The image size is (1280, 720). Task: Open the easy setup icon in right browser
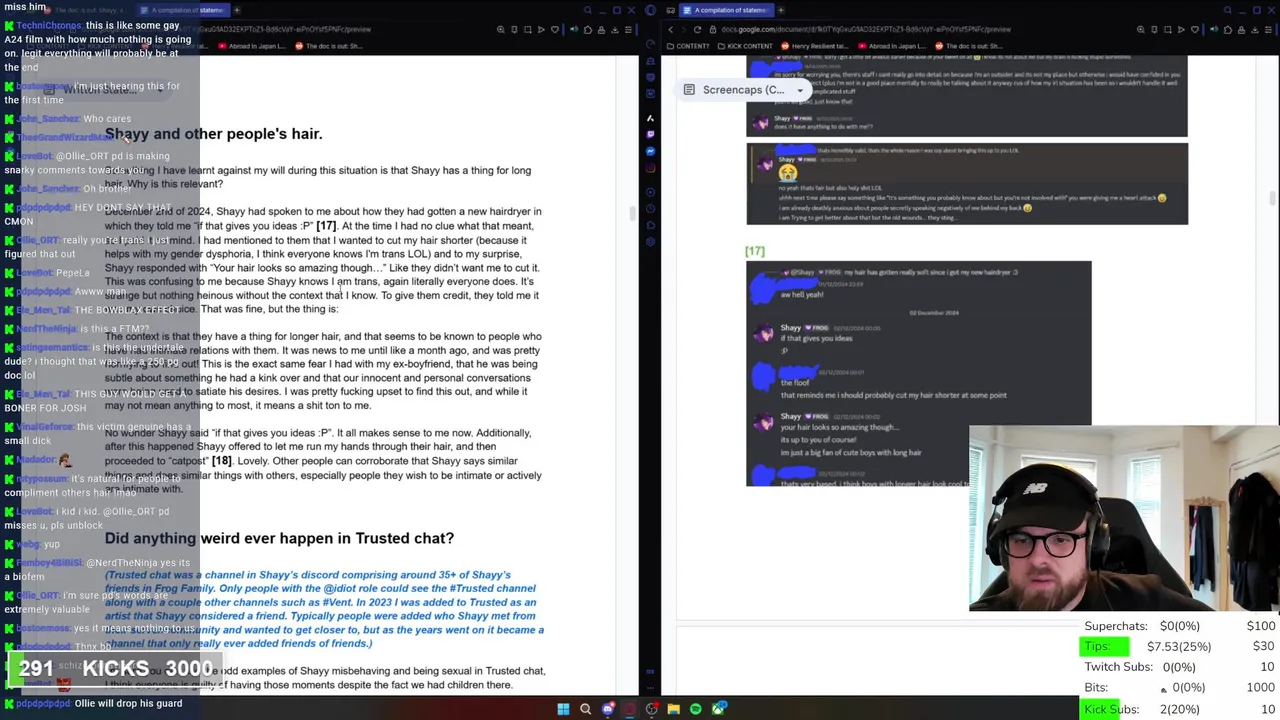pos(1268,30)
